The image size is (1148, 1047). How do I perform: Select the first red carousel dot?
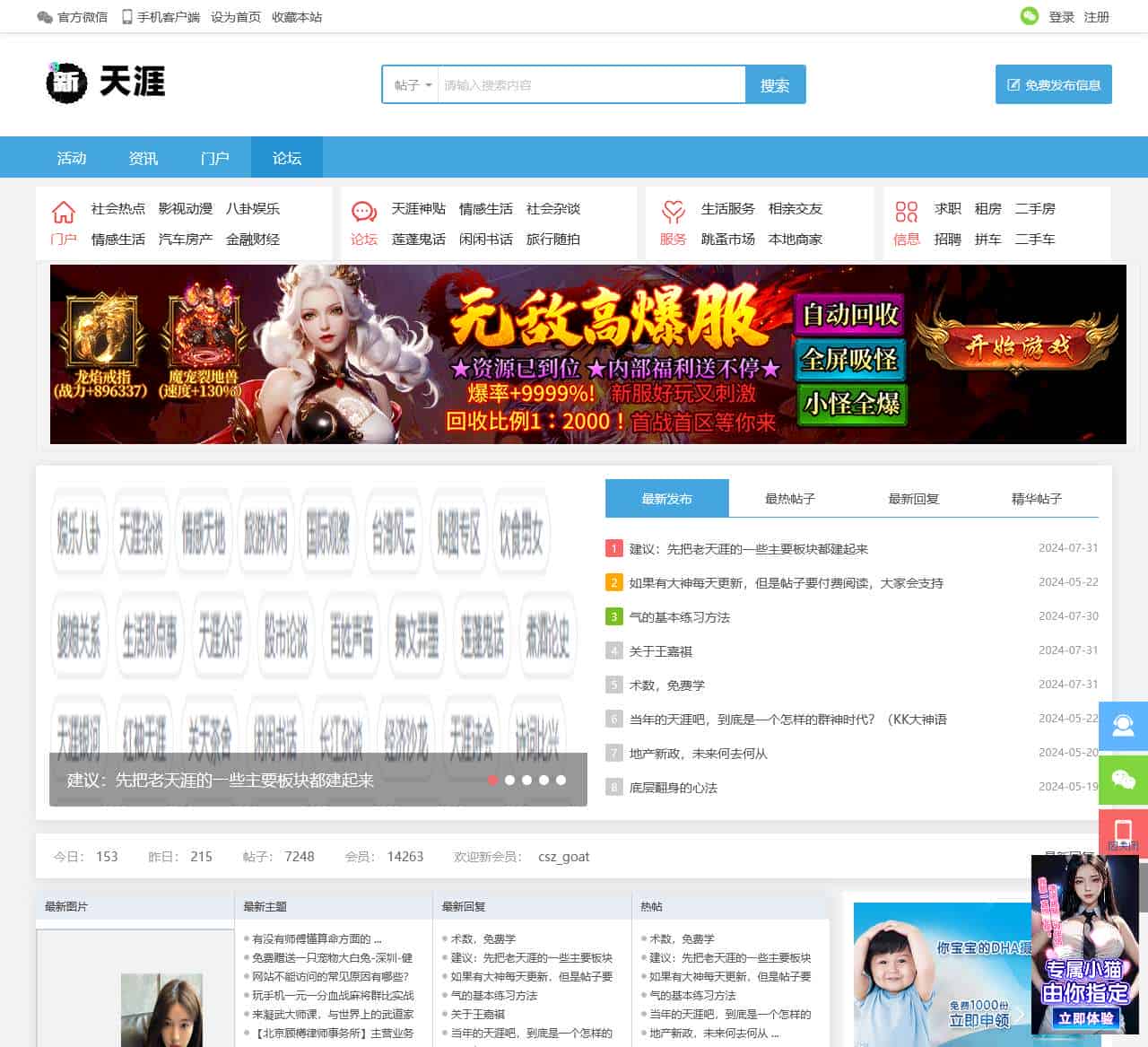[x=492, y=780]
